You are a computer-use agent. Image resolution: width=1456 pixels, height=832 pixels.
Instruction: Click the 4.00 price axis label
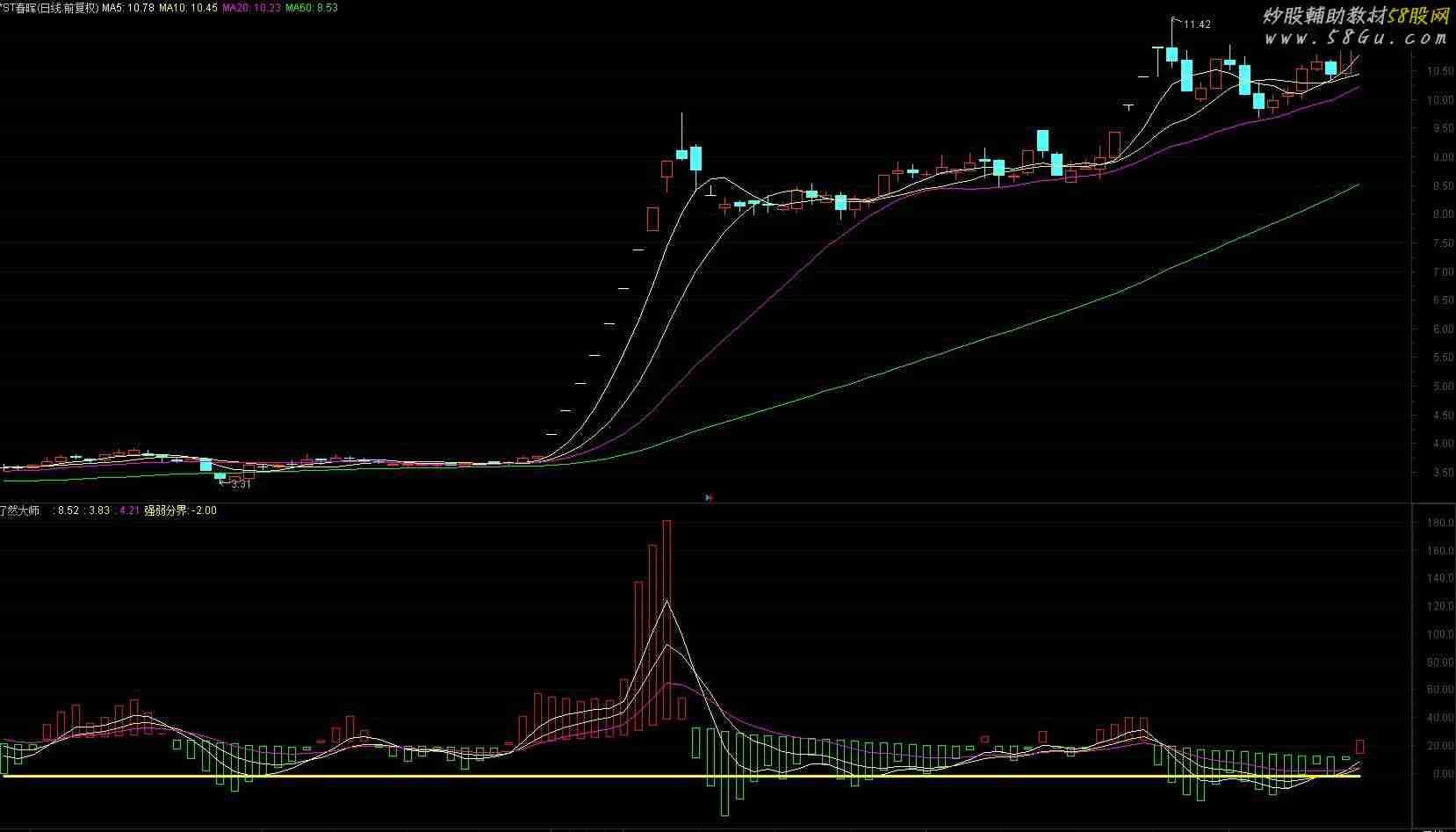click(1443, 444)
